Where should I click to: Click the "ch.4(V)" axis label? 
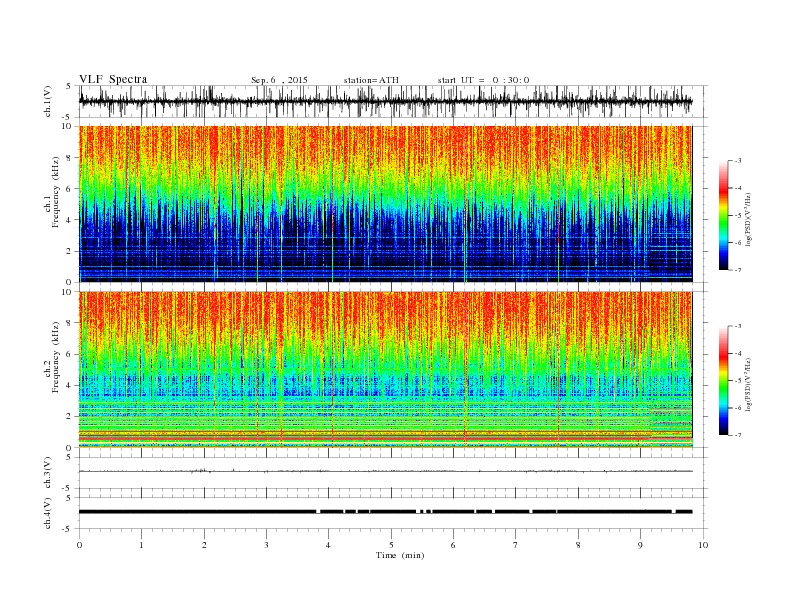tap(48, 513)
